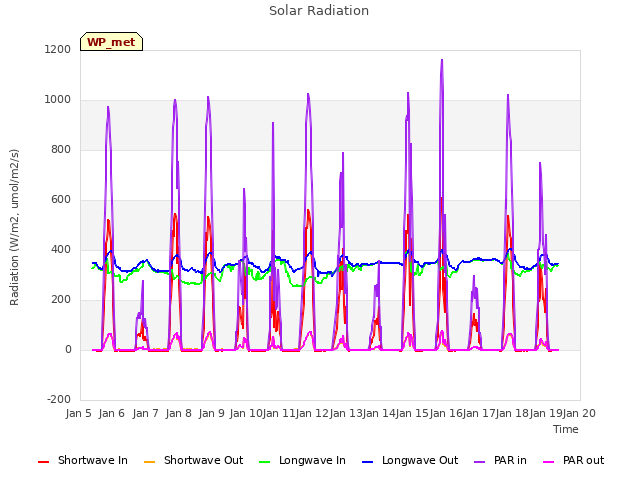This screenshot has width=640, height=480.
Task: Click the Time x-axis title
Action: (x=566, y=429)
